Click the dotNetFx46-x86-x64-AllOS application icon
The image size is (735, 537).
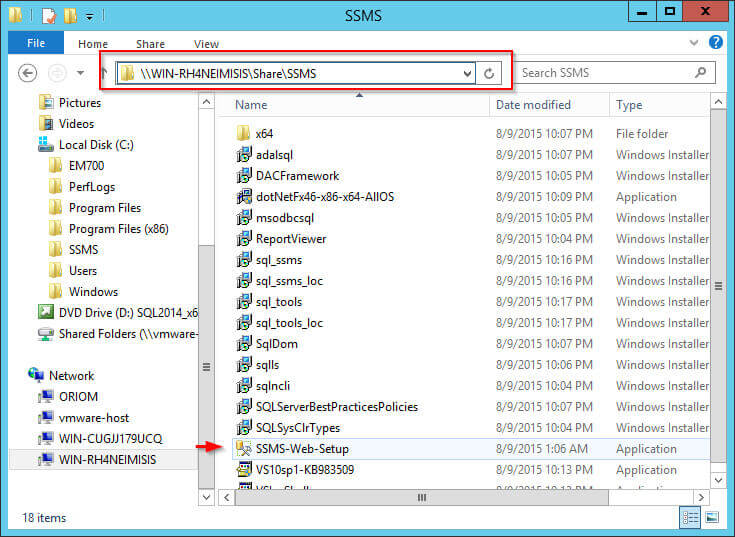(x=244, y=197)
